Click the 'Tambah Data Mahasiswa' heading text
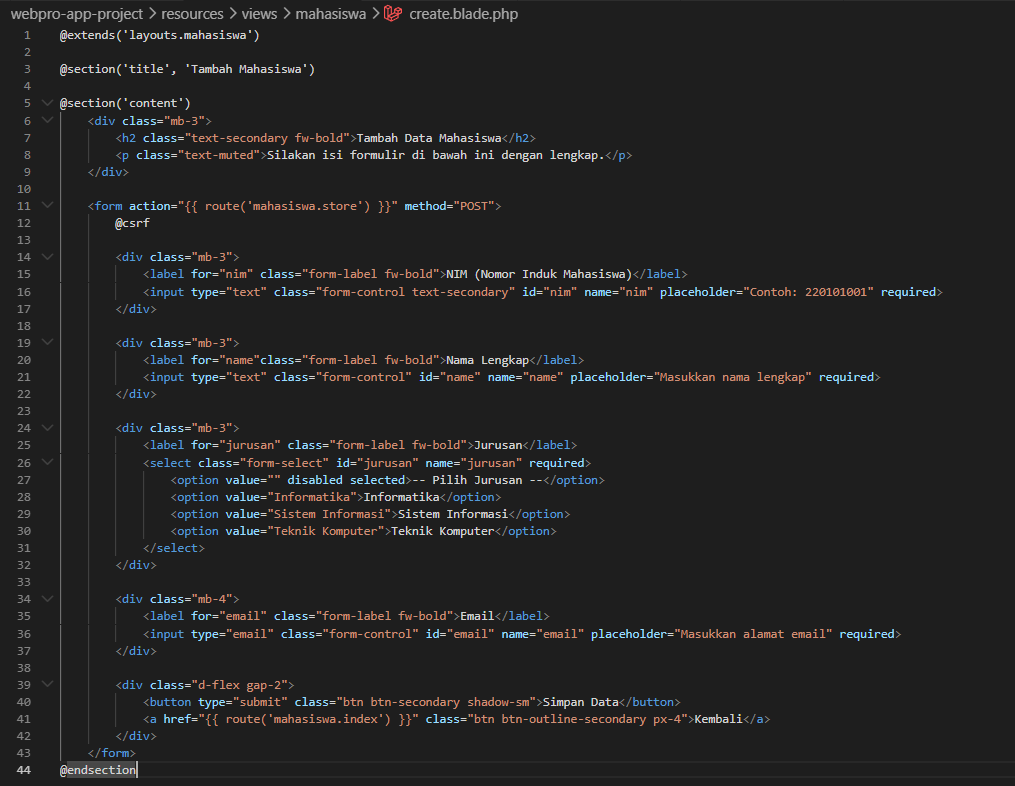The height and width of the screenshot is (786, 1015). [x=429, y=138]
